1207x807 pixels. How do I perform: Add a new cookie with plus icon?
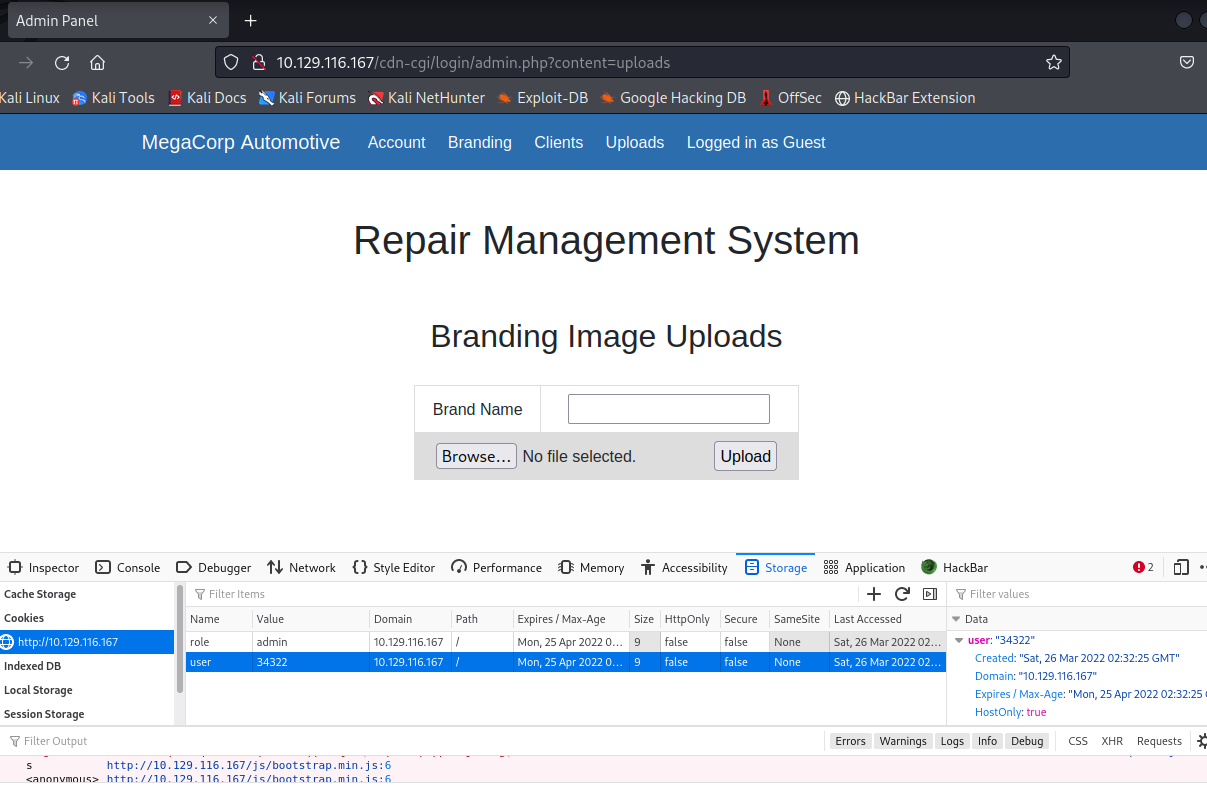click(874, 594)
